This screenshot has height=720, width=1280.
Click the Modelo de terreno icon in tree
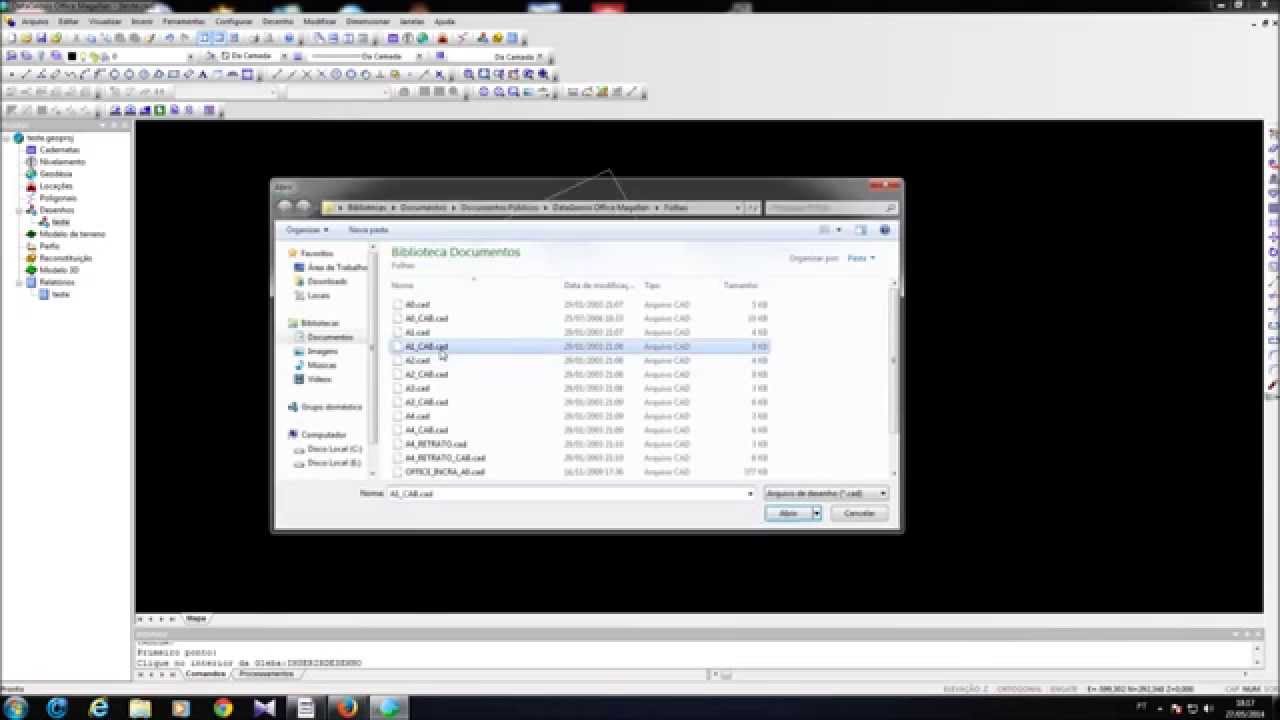[x=31, y=234]
